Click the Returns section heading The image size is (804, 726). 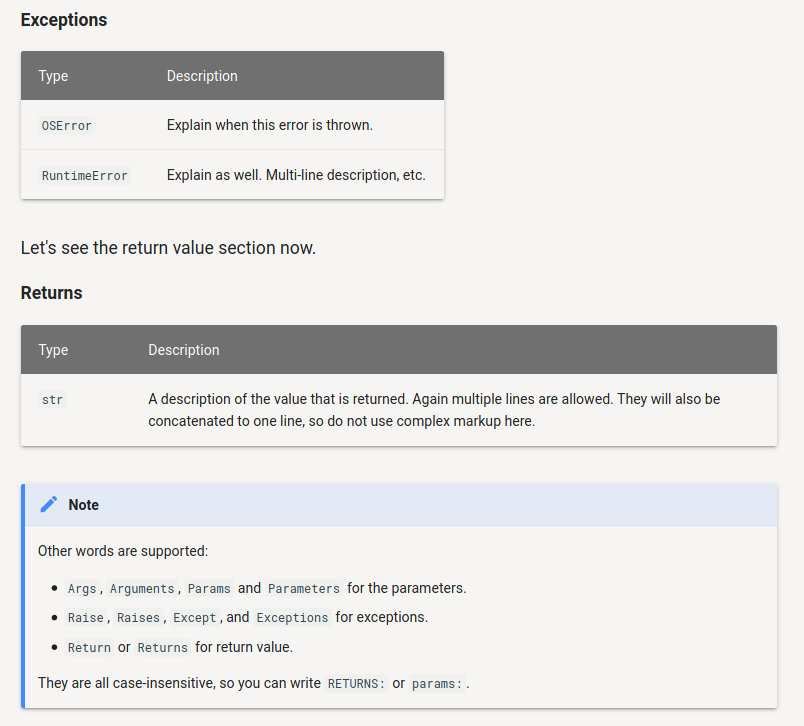[x=52, y=293]
